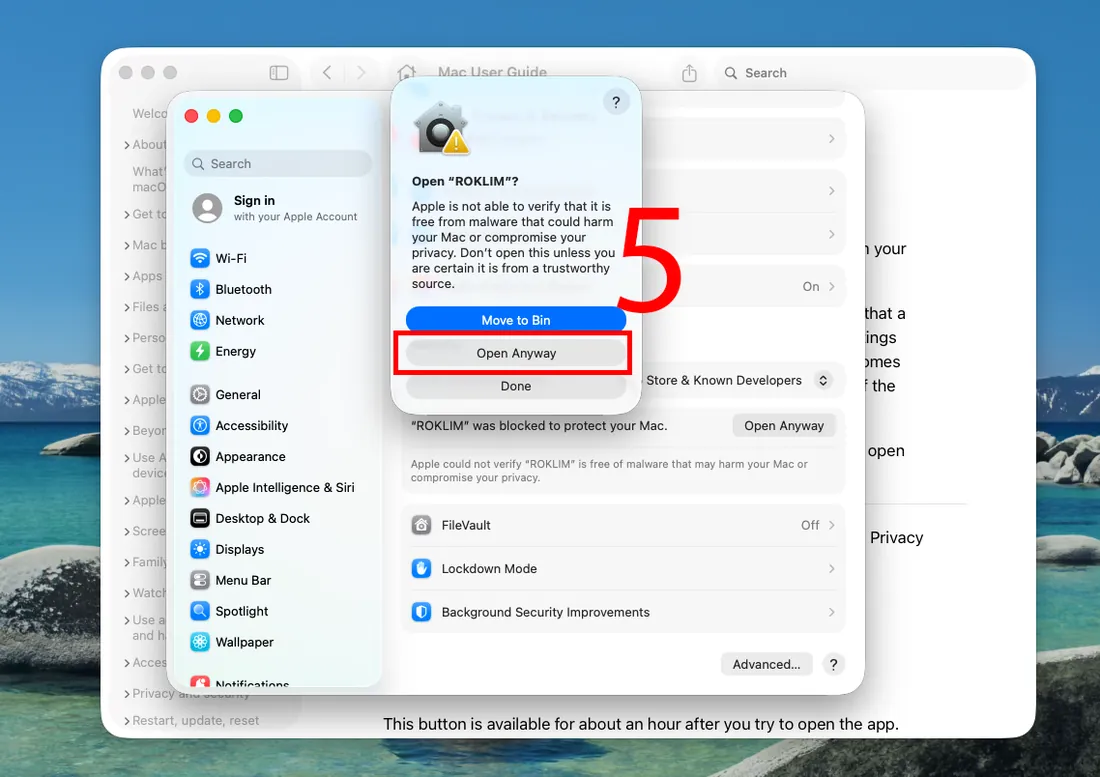This screenshot has width=1100, height=777.
Task: Expand the row showing On
Action: [831, 286]
